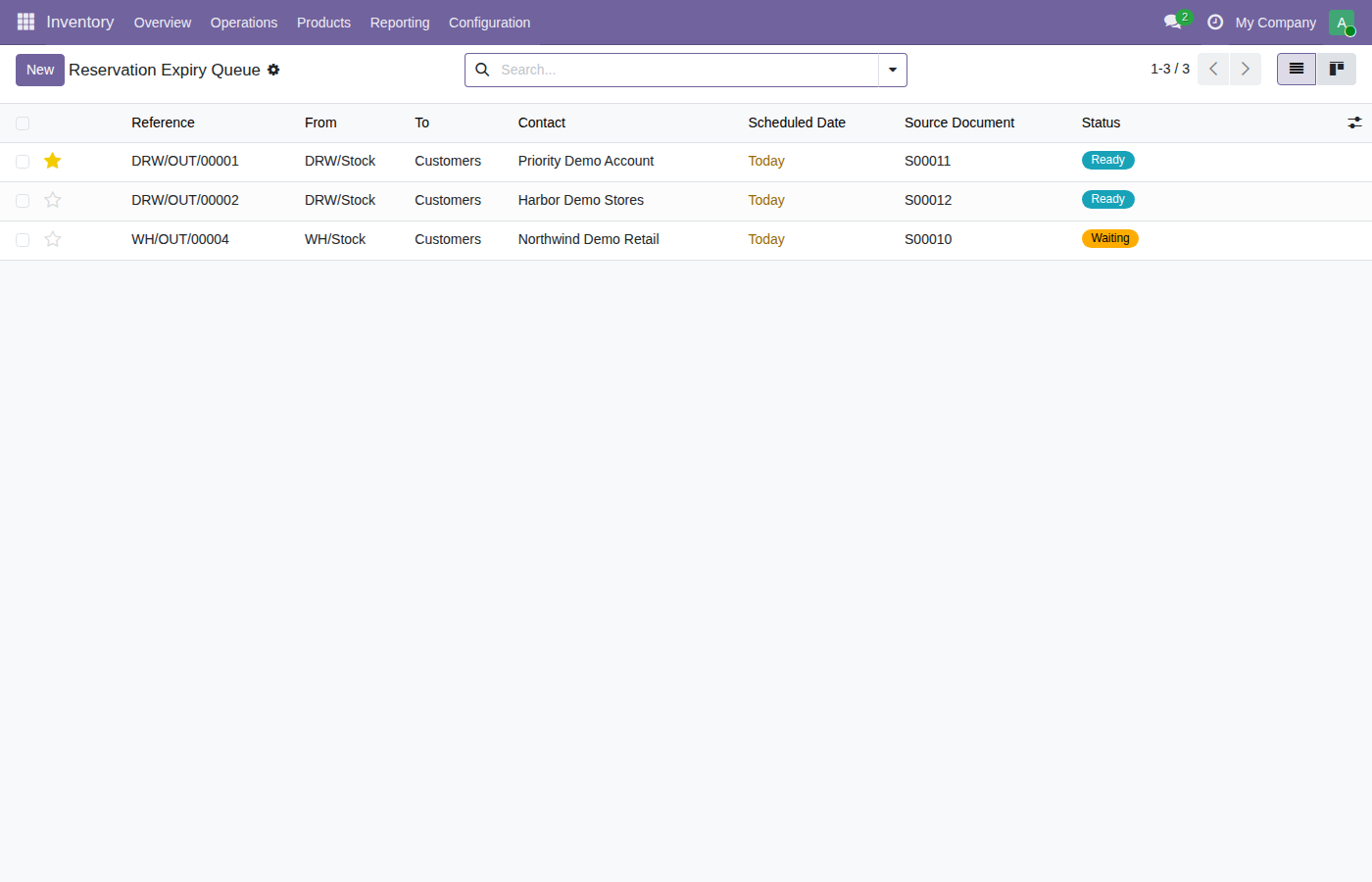Open the user avatar menu

click(1342, 22)
